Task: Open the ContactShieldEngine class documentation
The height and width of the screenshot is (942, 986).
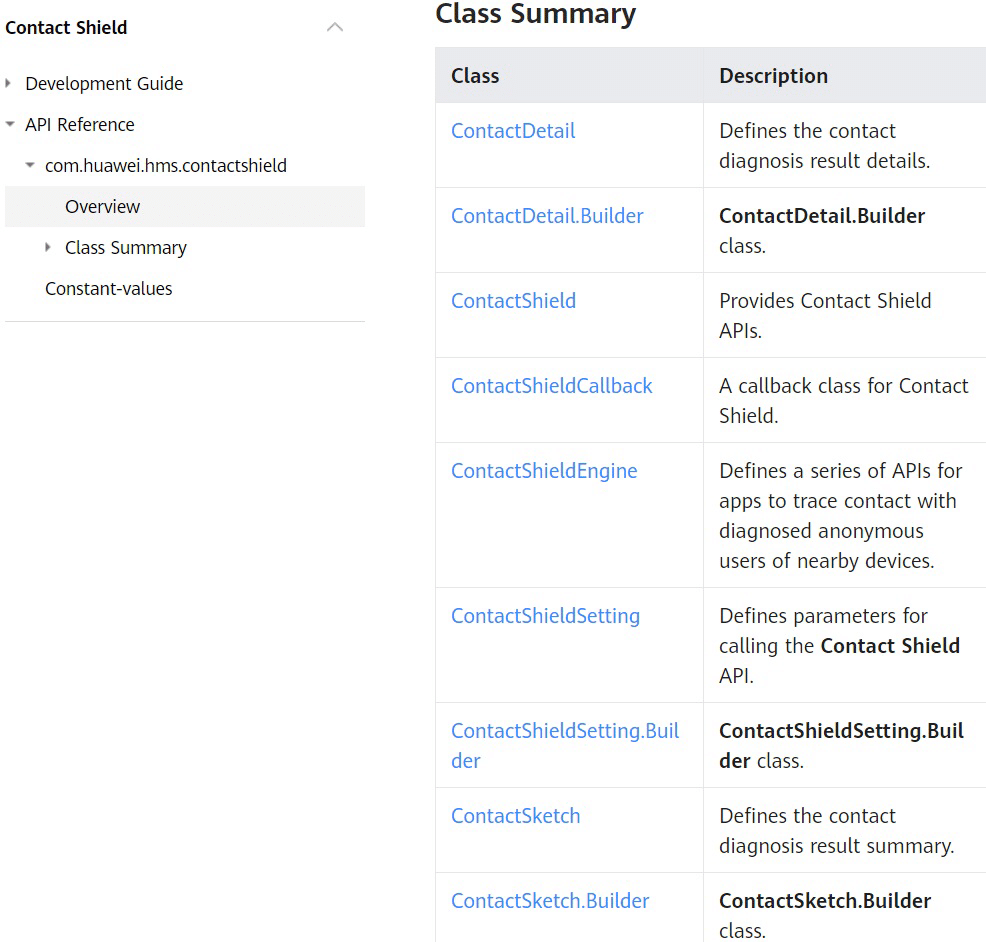Action: (544, 471)
